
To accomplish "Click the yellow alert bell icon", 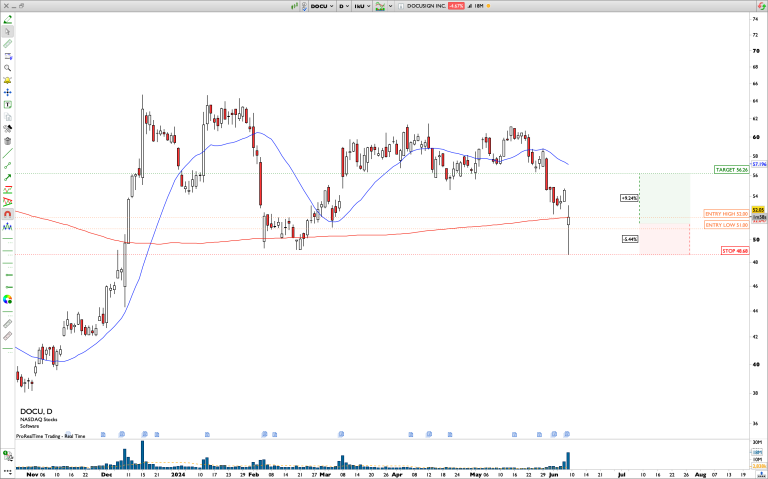I will point(7,79).
